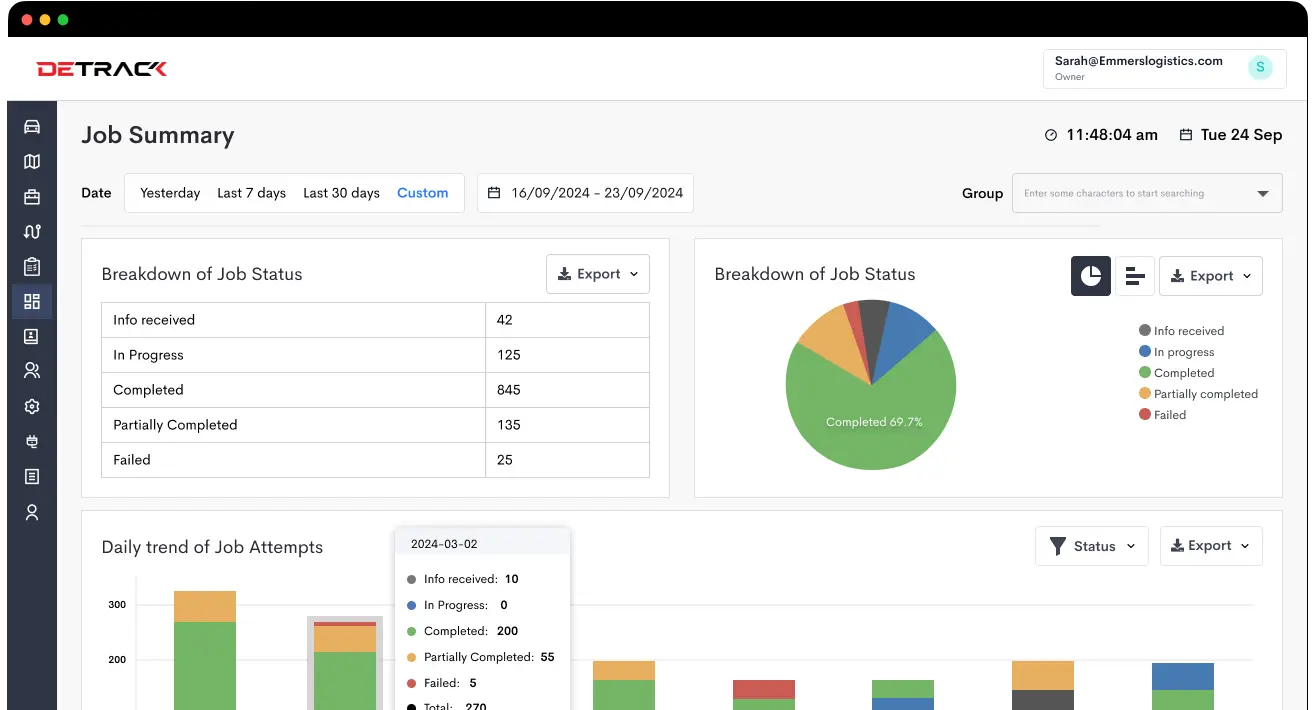Image resolution: width=1314 pixels, height=710 pixels.
Task: Open the Status filter dropdown
Action: click(x=1092, y=546)
